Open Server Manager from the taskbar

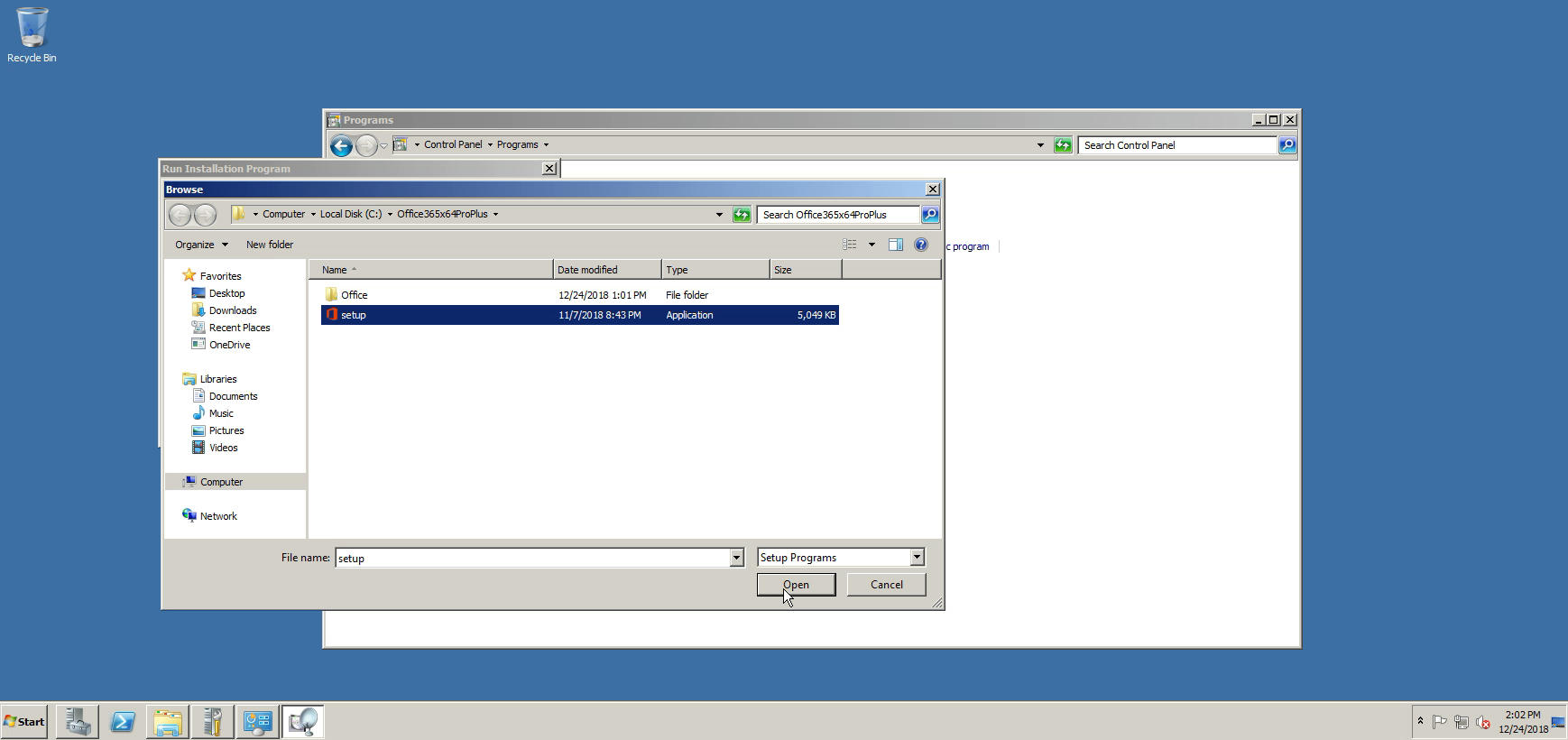pos(78,722)
